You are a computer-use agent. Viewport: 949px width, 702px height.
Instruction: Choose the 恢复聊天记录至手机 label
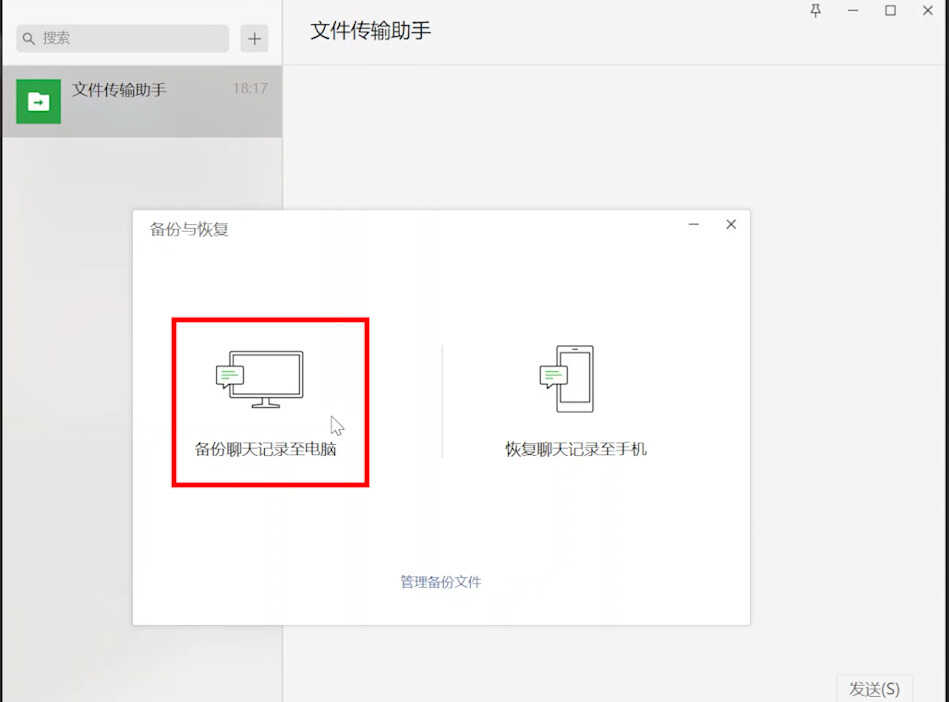tap(575, 449)
